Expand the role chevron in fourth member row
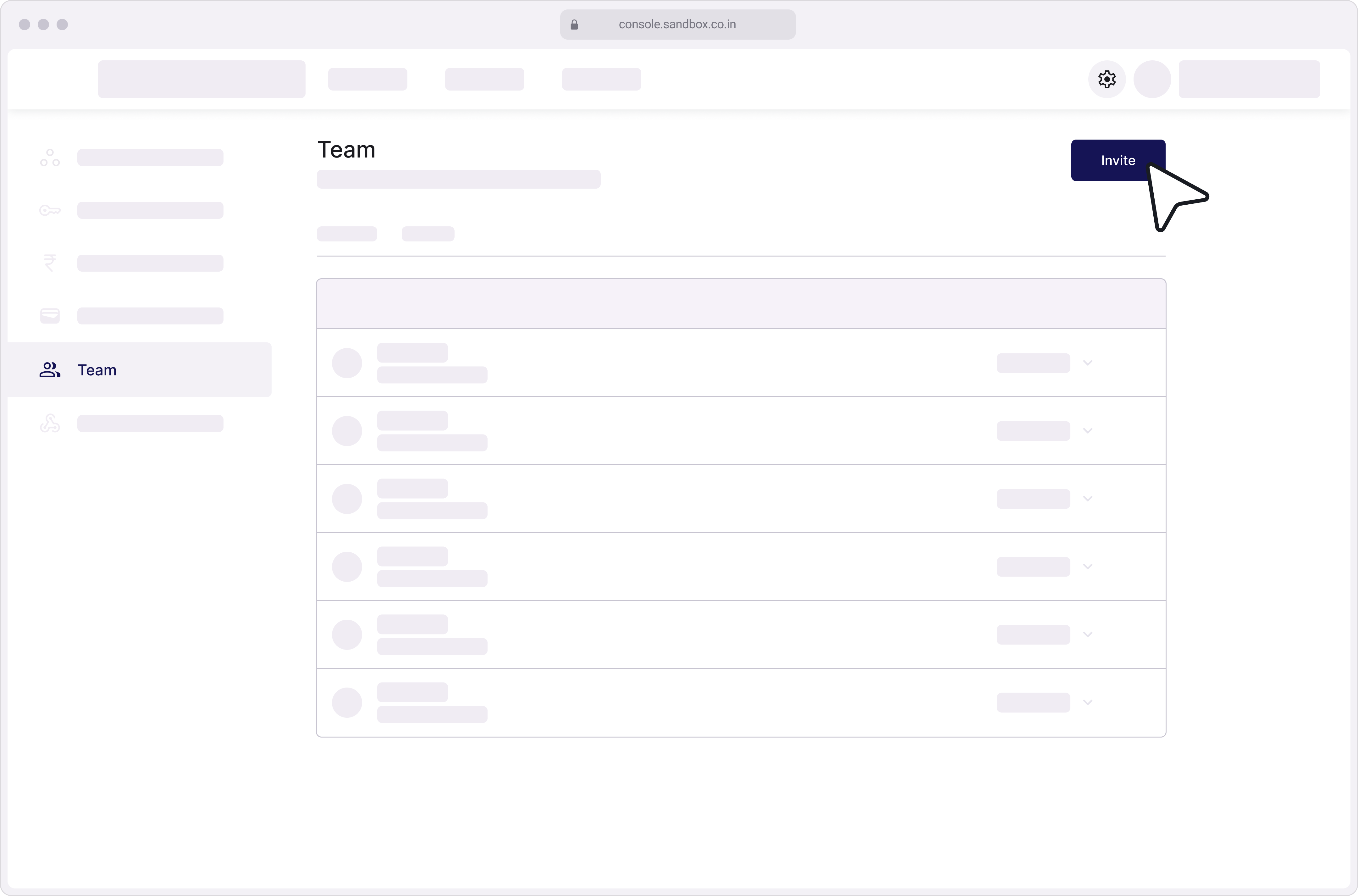Viewport: 1358px width, 896px height. point(1087,567)
